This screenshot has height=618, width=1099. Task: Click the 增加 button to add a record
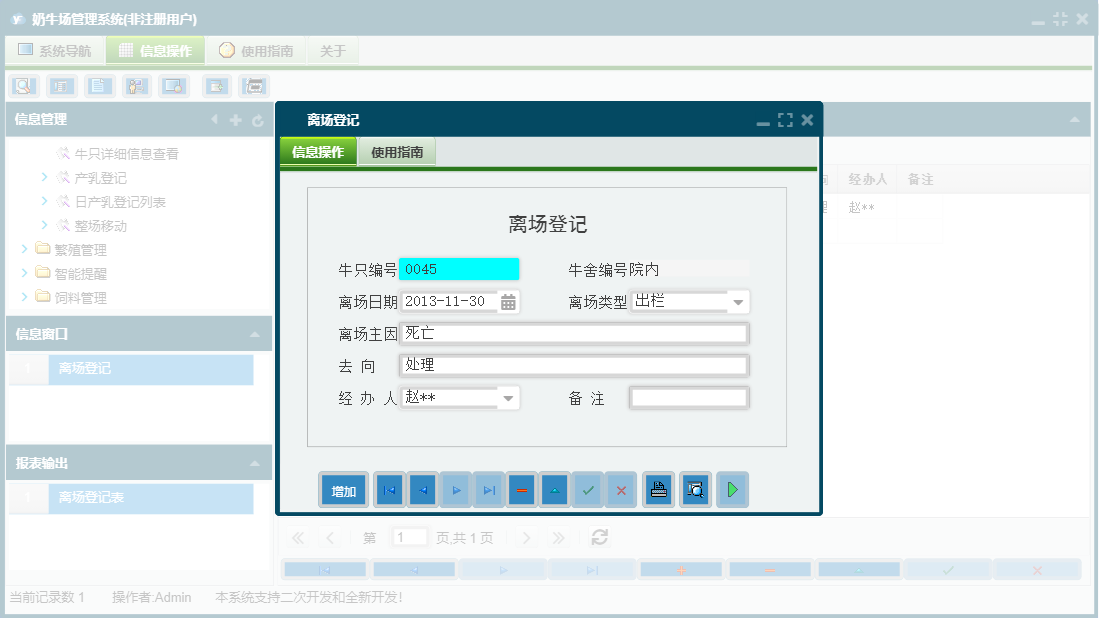343,489
